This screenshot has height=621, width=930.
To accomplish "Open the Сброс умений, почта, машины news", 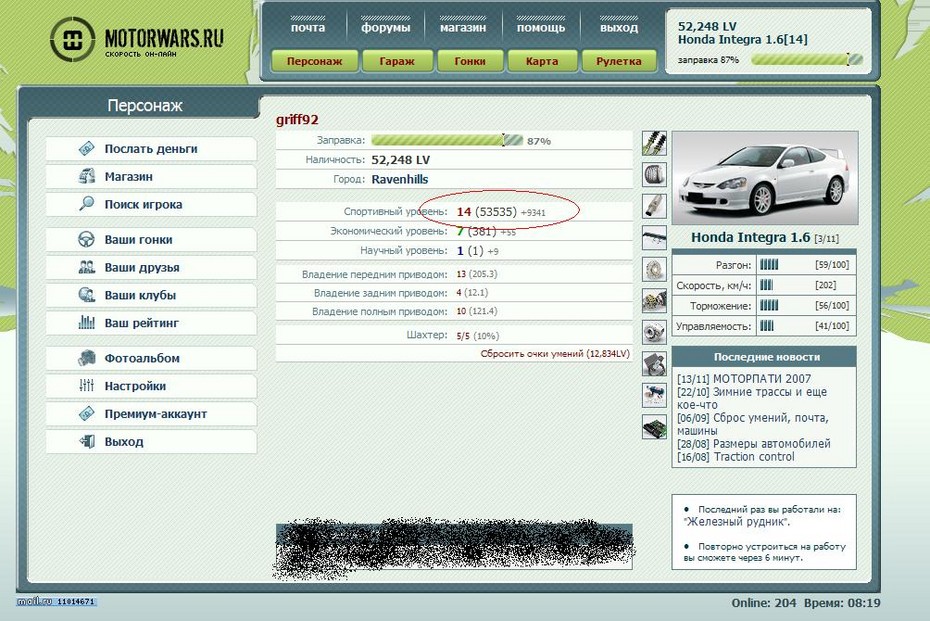I will pyautogui.click(x=753, y=424).
